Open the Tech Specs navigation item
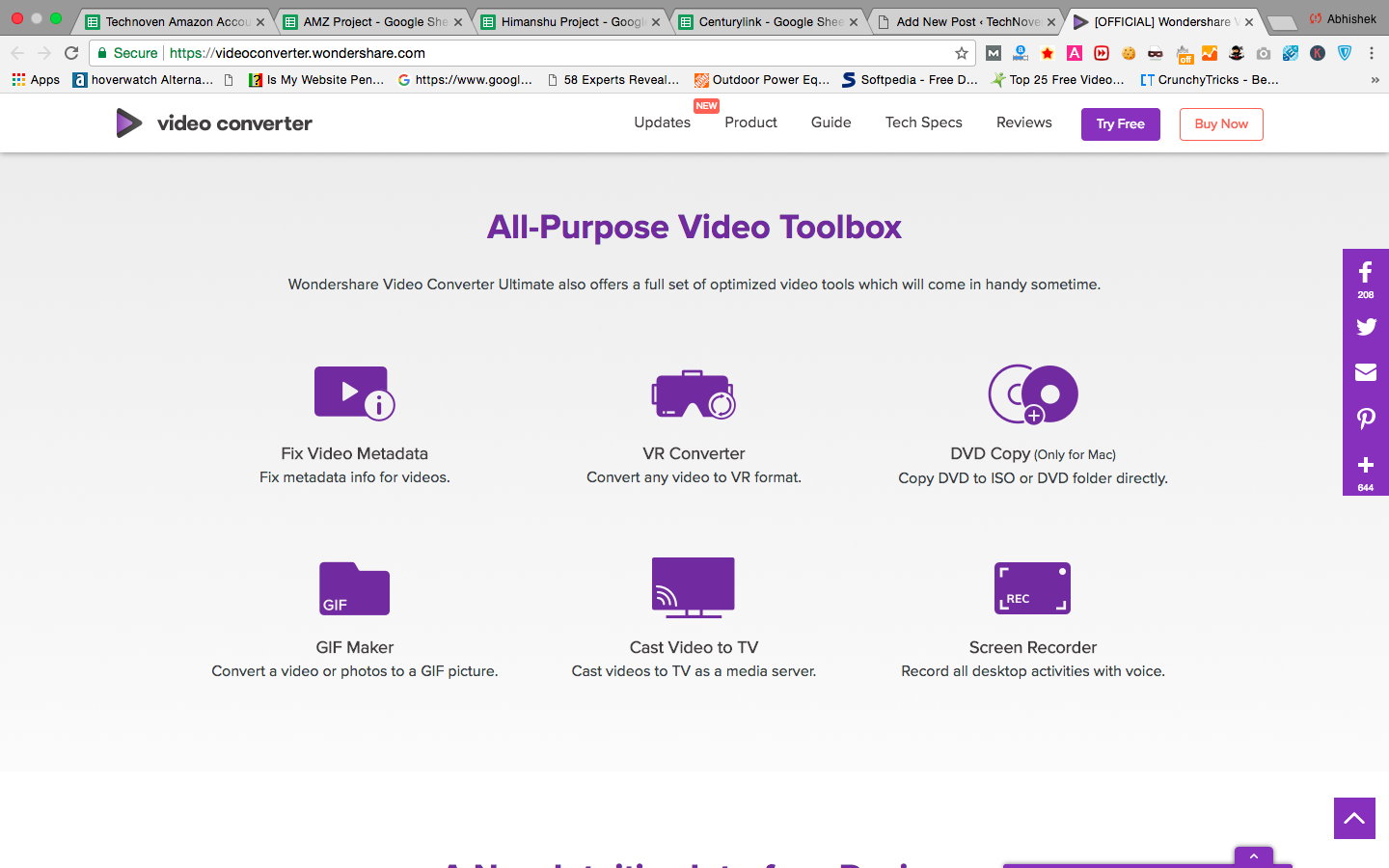Image resolution: width=1389 pixels, height=868 pixels. (923, 122)
